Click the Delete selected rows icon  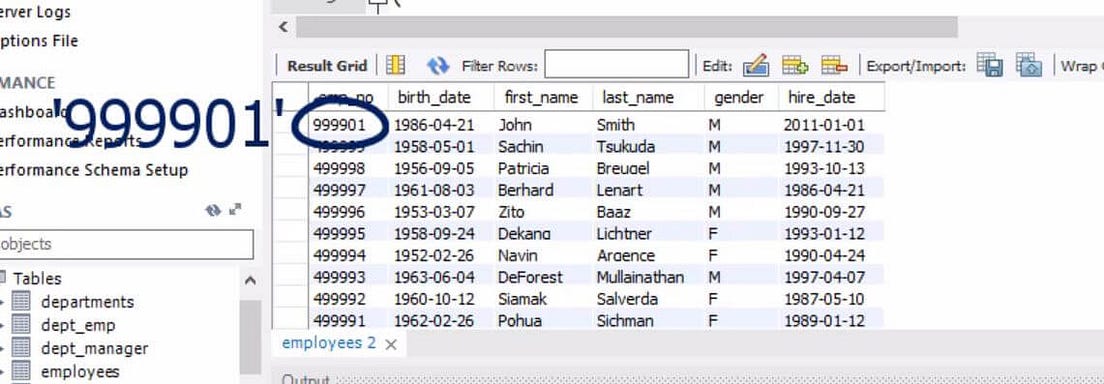[834, 65]
